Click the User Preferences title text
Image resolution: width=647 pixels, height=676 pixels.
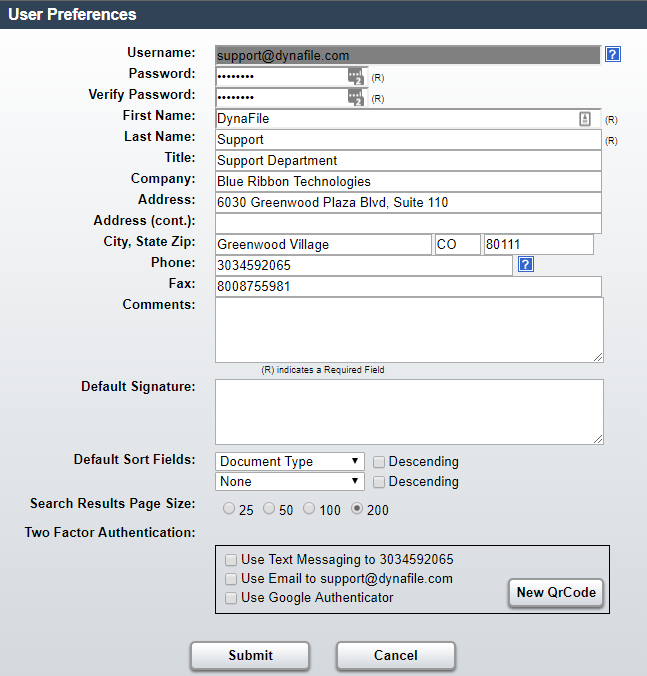(x=72, y=15)
